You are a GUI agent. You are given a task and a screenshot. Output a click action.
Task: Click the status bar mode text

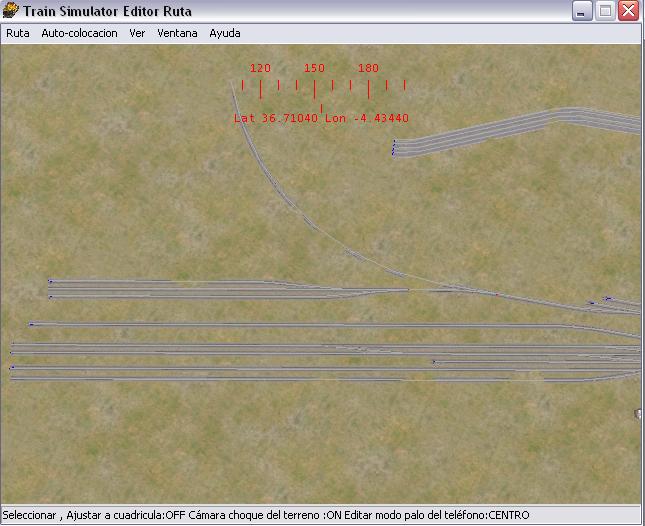pyautogui.click(x=266, y=516)
